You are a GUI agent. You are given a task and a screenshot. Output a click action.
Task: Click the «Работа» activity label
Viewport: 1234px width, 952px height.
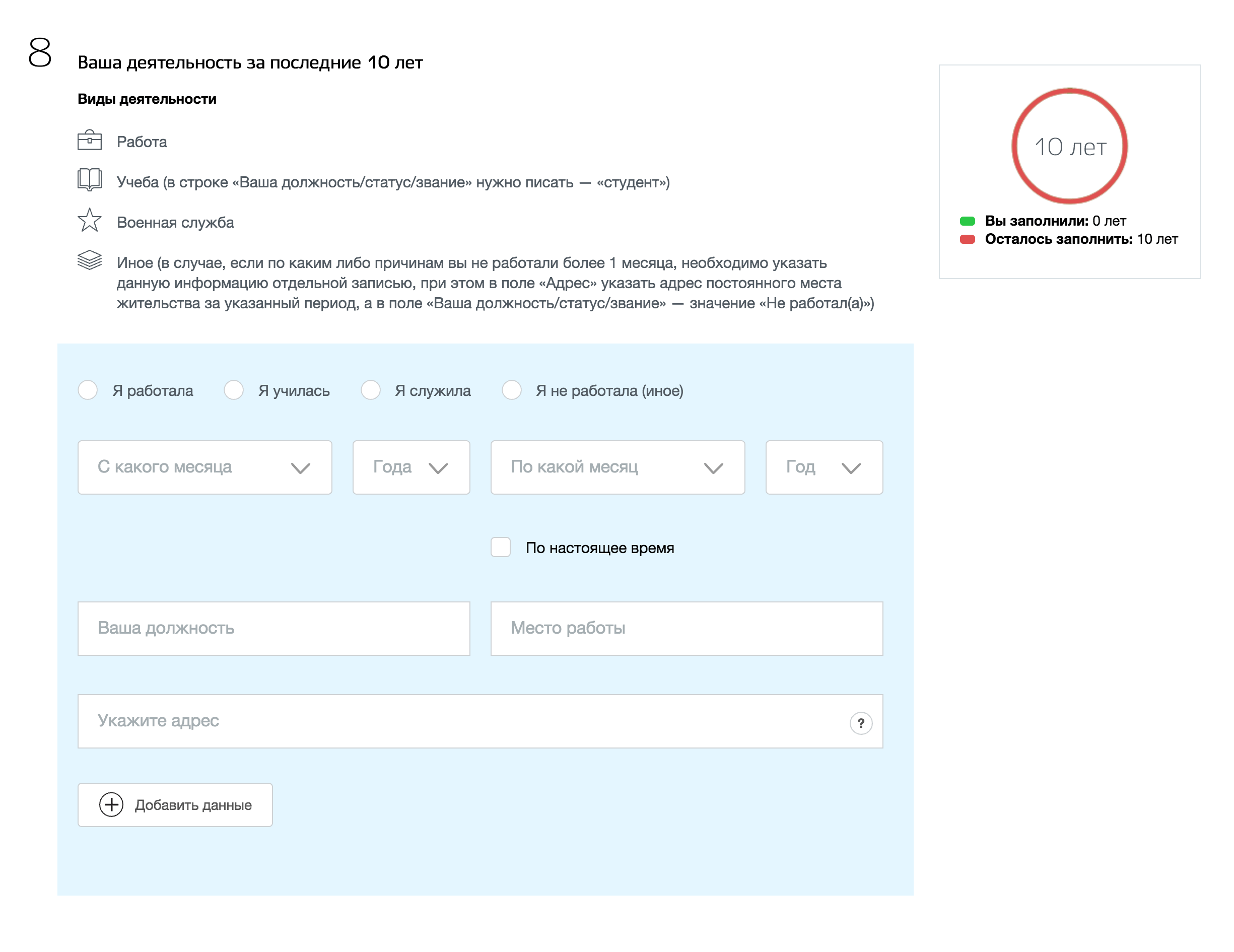(142, 142)
